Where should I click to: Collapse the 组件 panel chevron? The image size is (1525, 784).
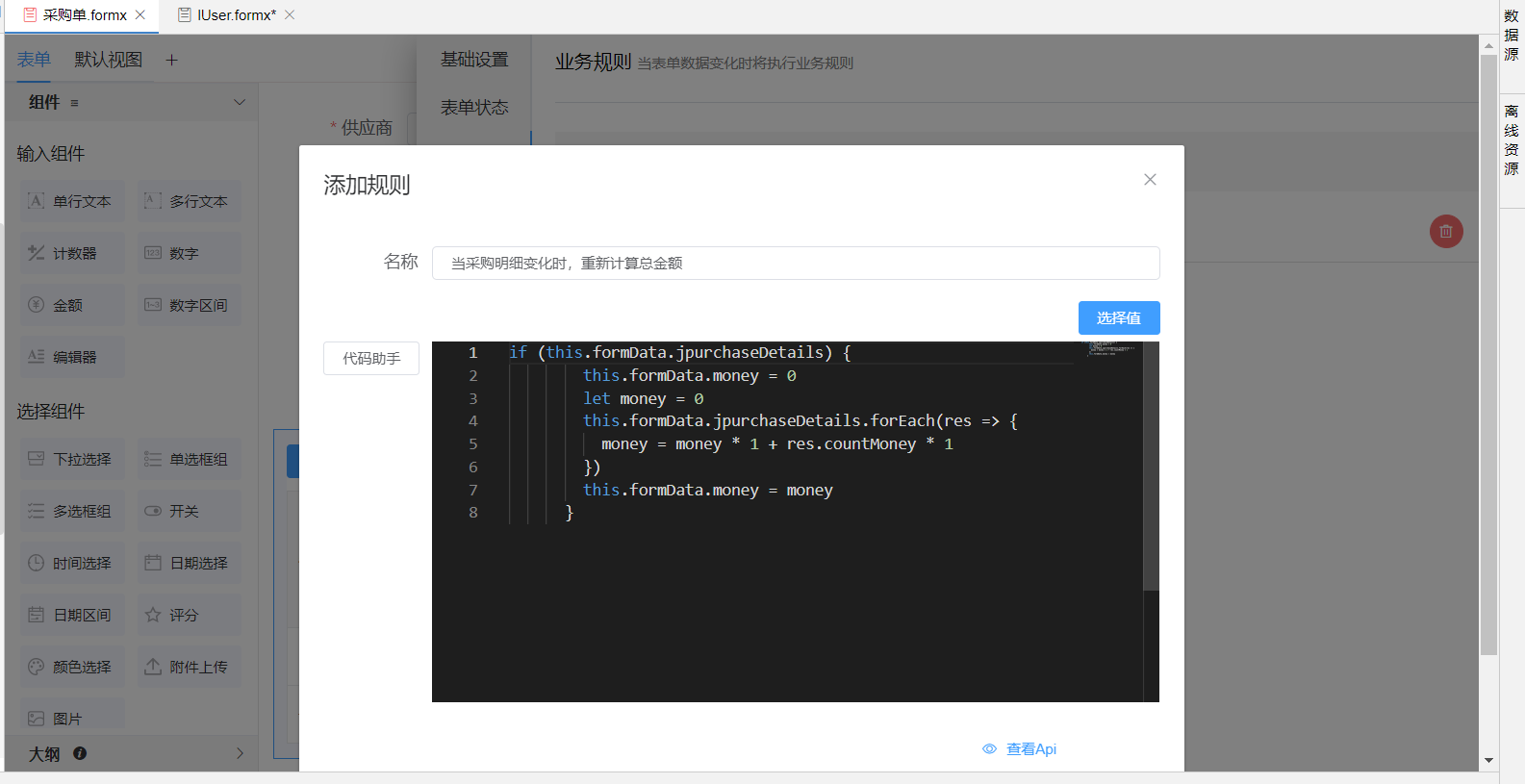click(240, 102)
